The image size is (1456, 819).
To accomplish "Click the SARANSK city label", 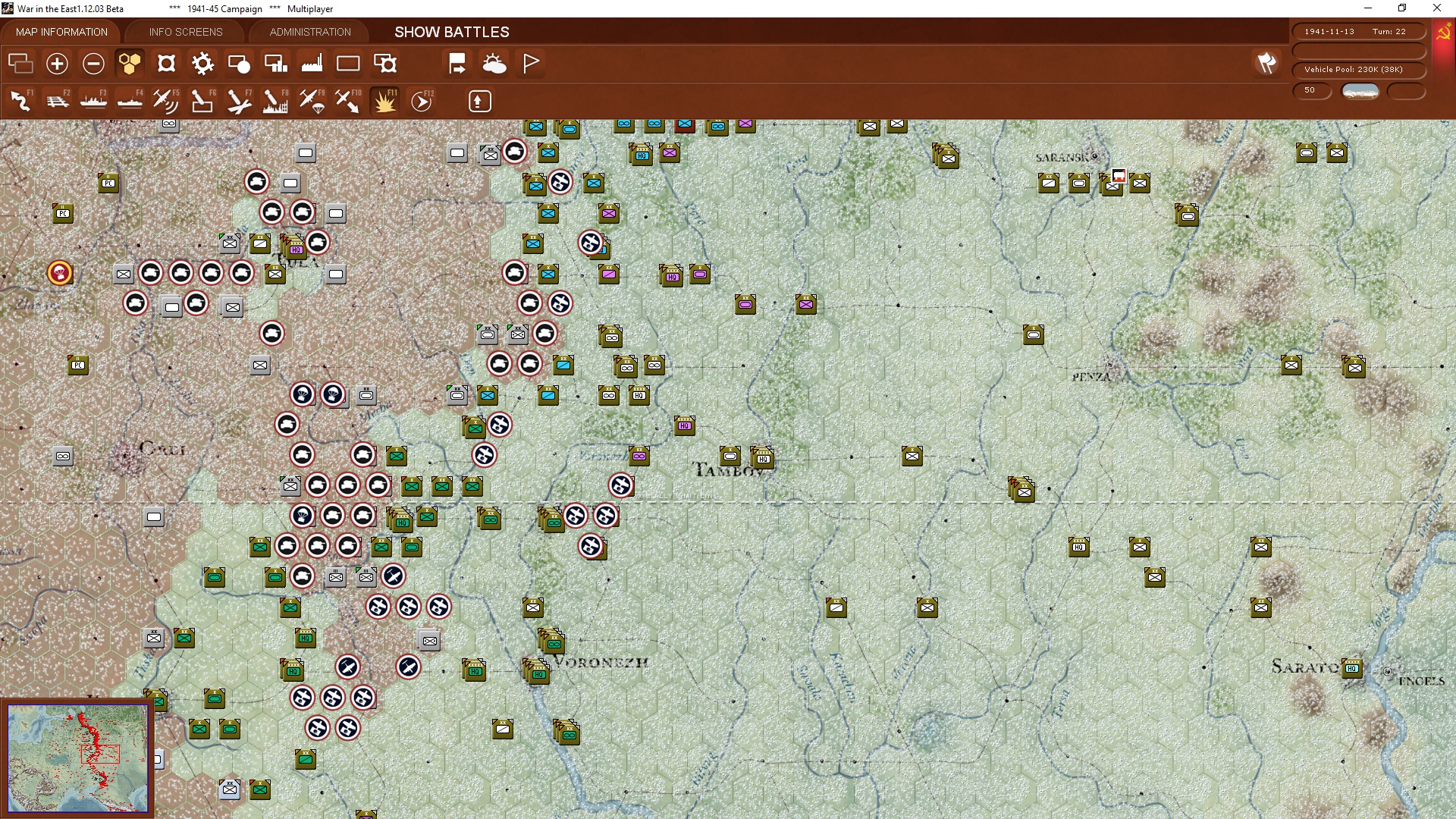I will [1062, 157].
